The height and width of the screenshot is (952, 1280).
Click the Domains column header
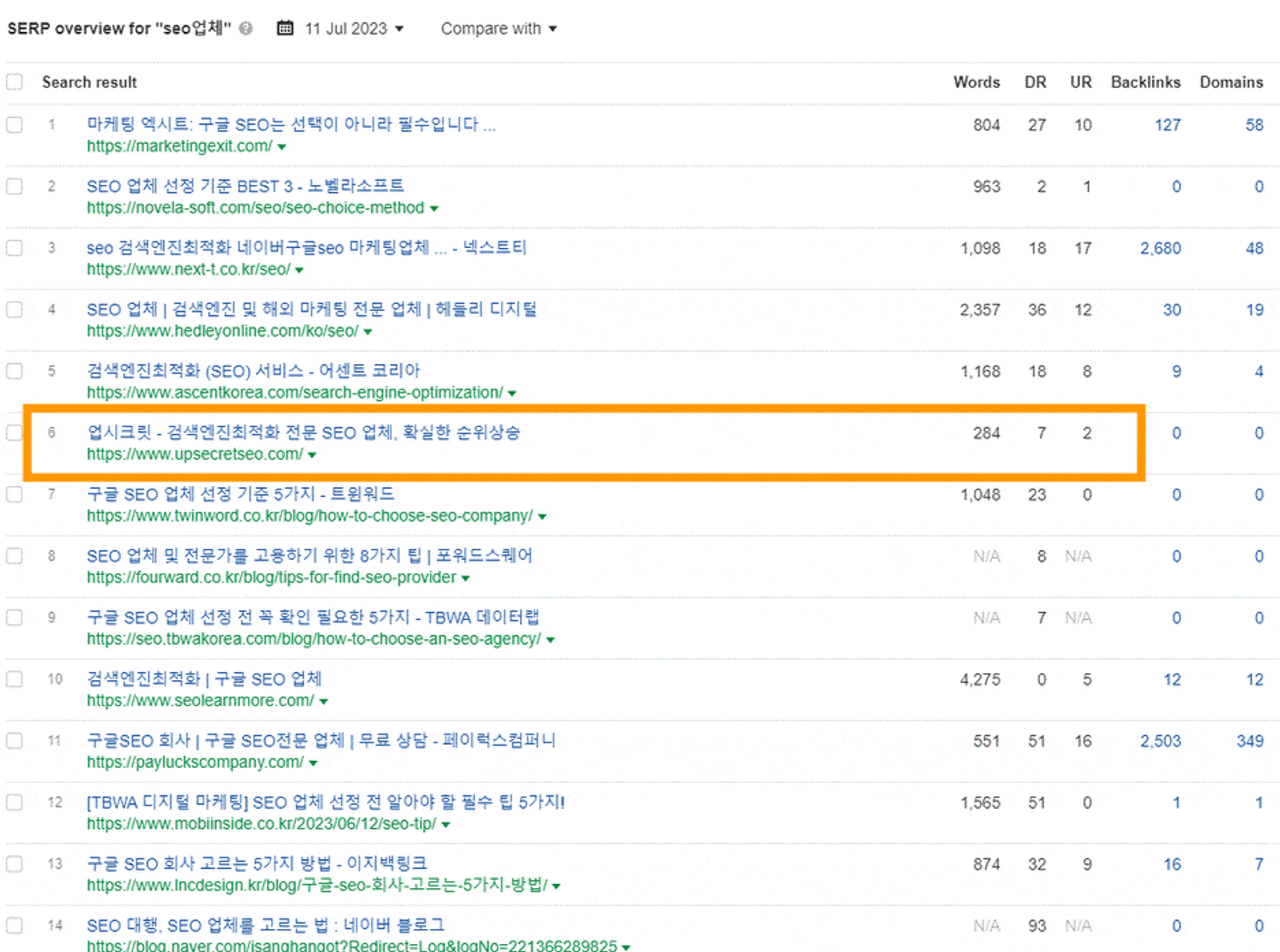tap(1231, 82)
